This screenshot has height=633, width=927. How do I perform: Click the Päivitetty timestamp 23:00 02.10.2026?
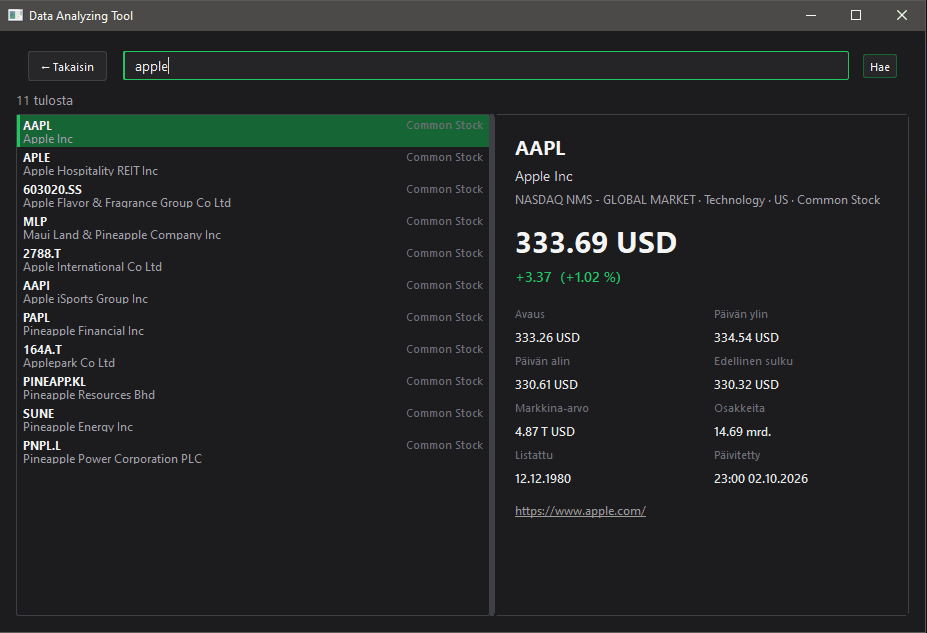(761, 479)
